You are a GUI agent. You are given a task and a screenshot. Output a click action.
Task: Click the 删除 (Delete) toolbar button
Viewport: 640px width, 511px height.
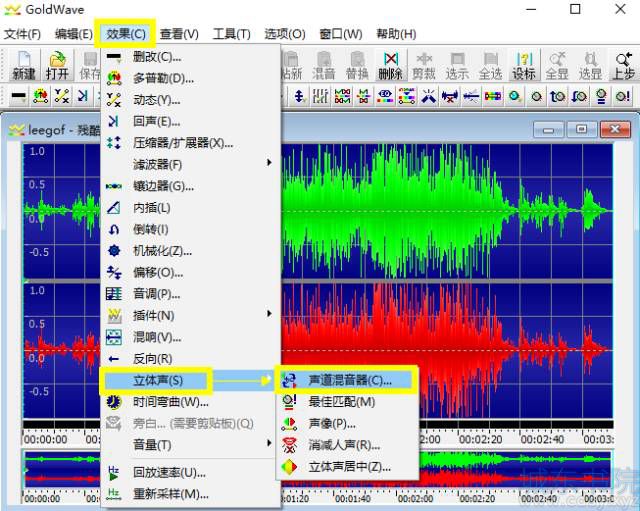[390, 65]
